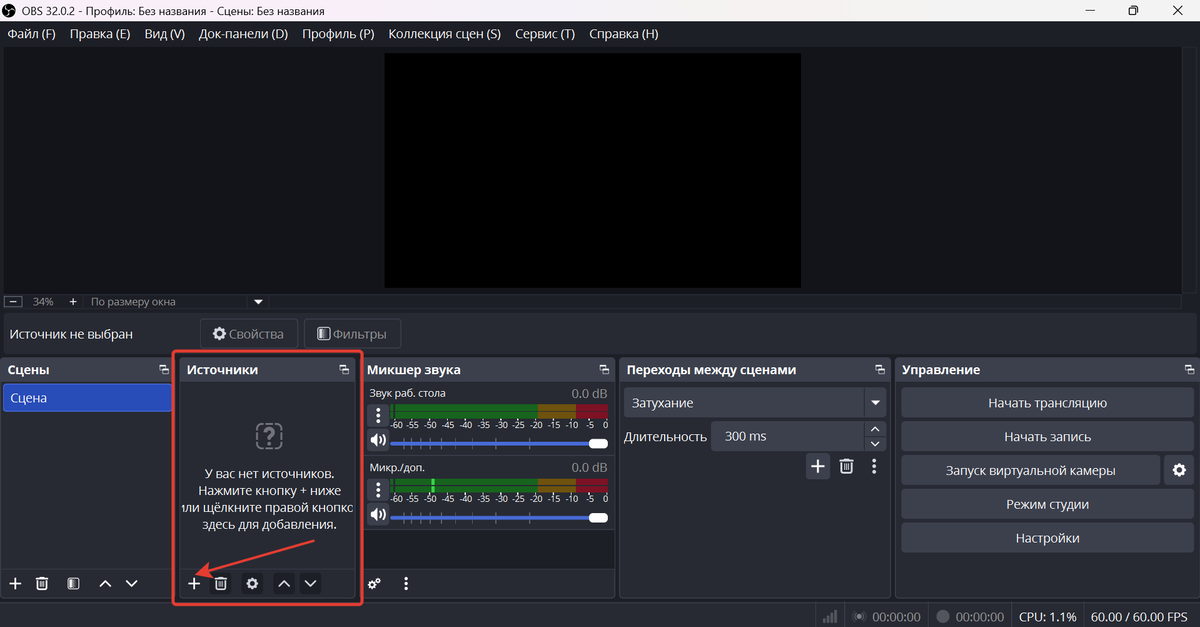Expand the Затухание transition dropdown
Viewport: 1200px width, 627px height.
pos(876,403)
